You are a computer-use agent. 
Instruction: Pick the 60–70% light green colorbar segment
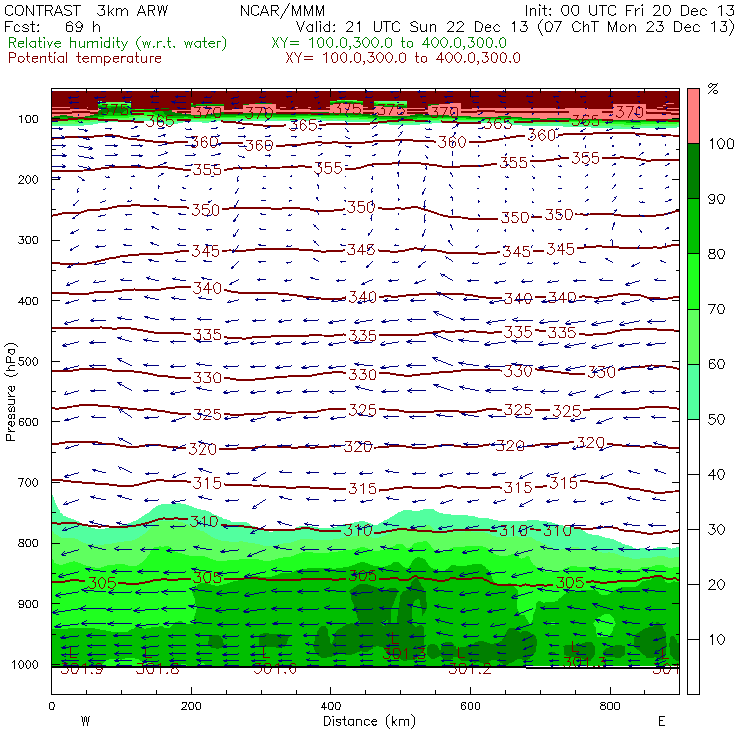click(x=693, y=336)
